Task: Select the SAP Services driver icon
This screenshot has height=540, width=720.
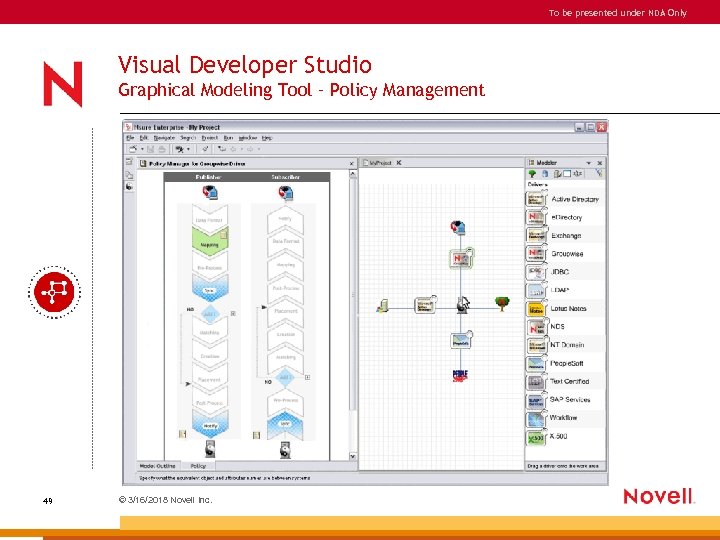Action: pos(535,400)
